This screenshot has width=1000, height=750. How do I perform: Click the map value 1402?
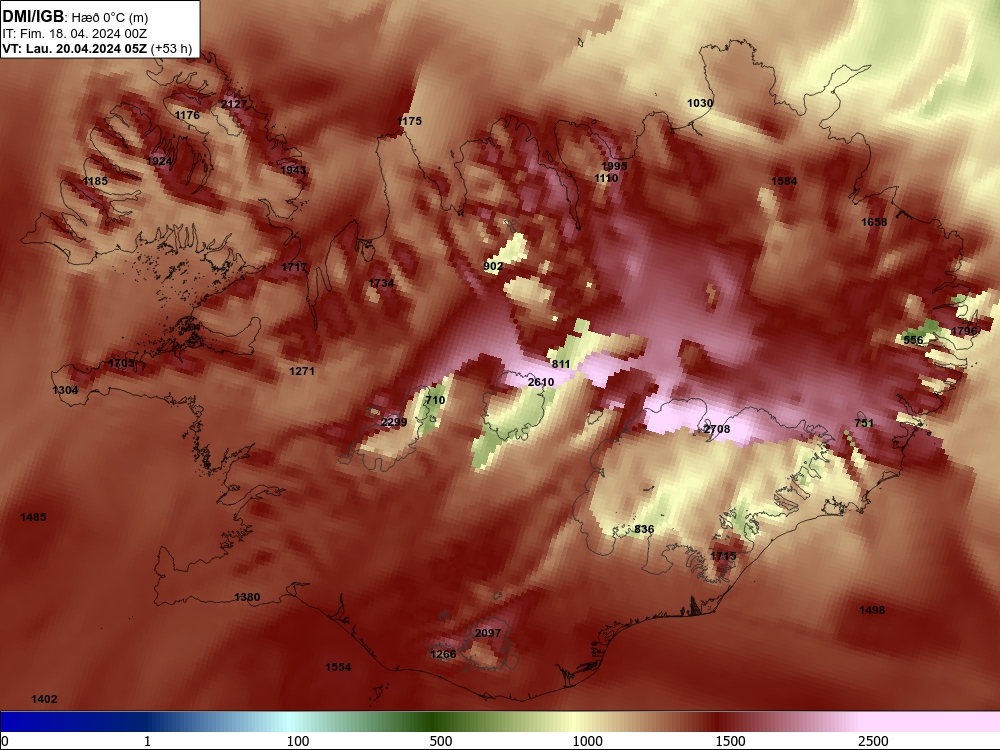click(44, 699)
